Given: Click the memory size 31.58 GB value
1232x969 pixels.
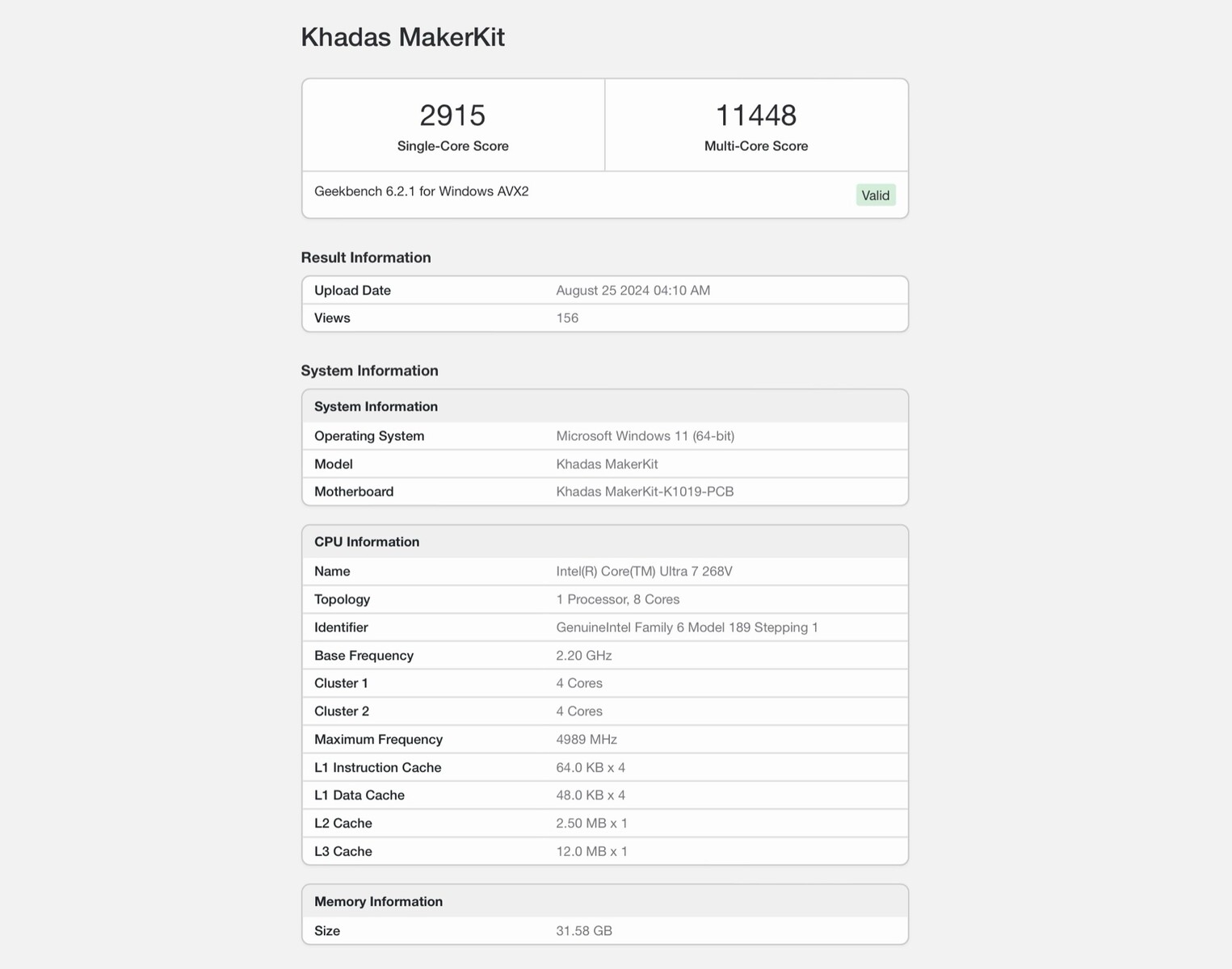Looking at the screenshot, I should point(583,931).
